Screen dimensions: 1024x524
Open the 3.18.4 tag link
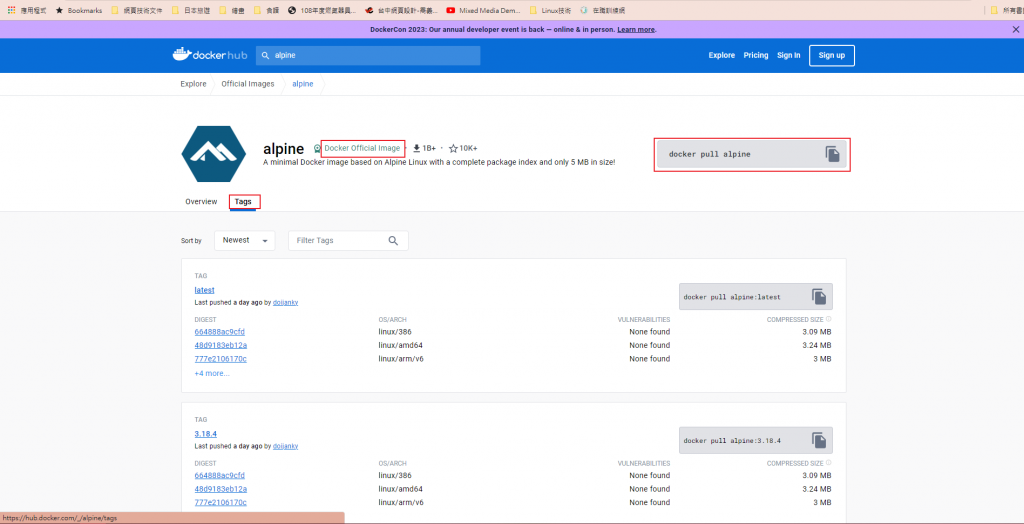click(206, 434)
